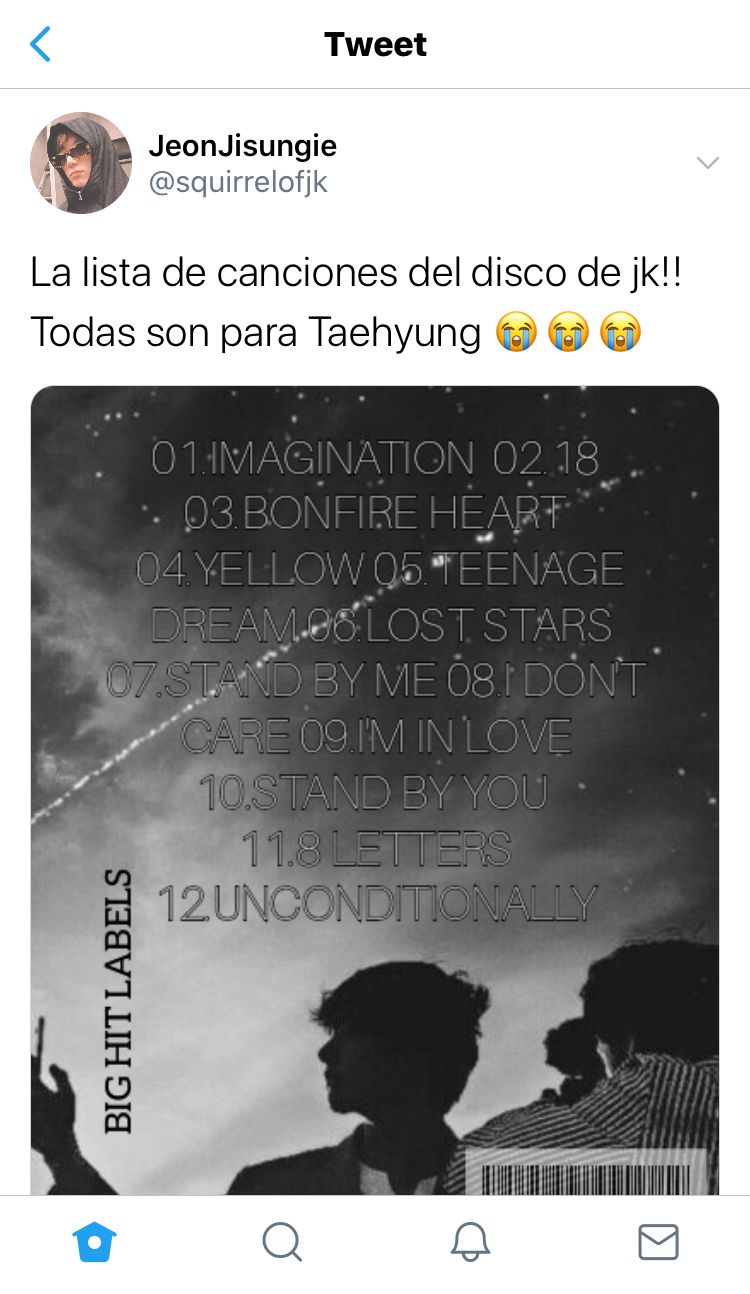Open the Notifications bell tab
Screen dimensions: 750x1294
470,1243
